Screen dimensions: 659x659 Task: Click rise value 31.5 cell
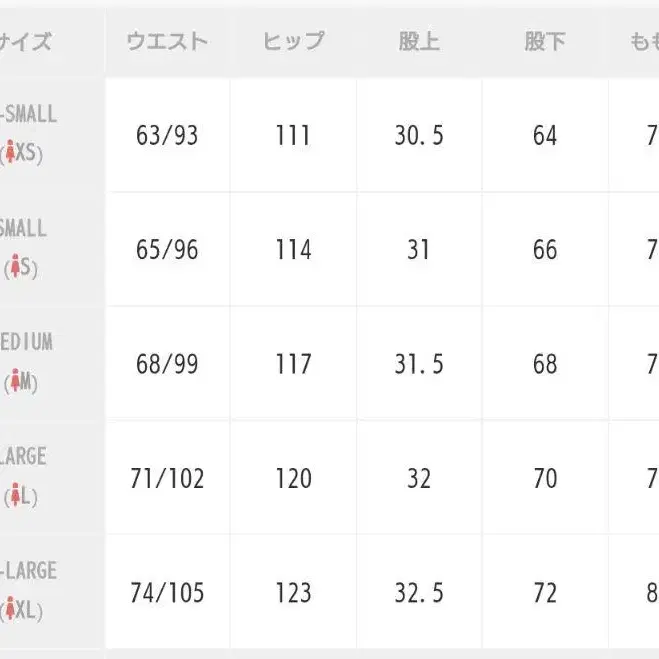[x=419, y=364]
